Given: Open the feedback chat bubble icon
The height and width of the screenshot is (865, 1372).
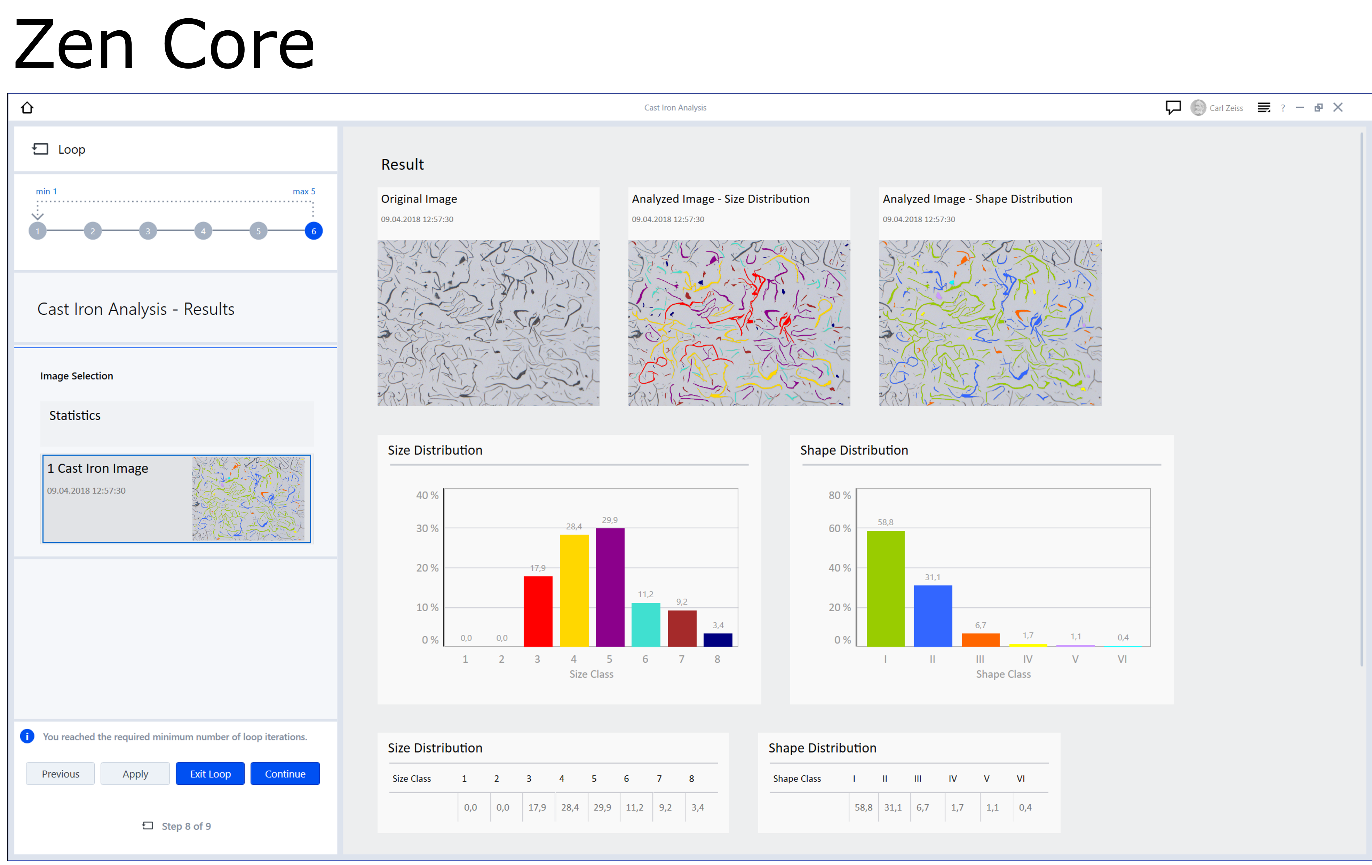Looking at the screenshot, I should (x=1173, y=108).
